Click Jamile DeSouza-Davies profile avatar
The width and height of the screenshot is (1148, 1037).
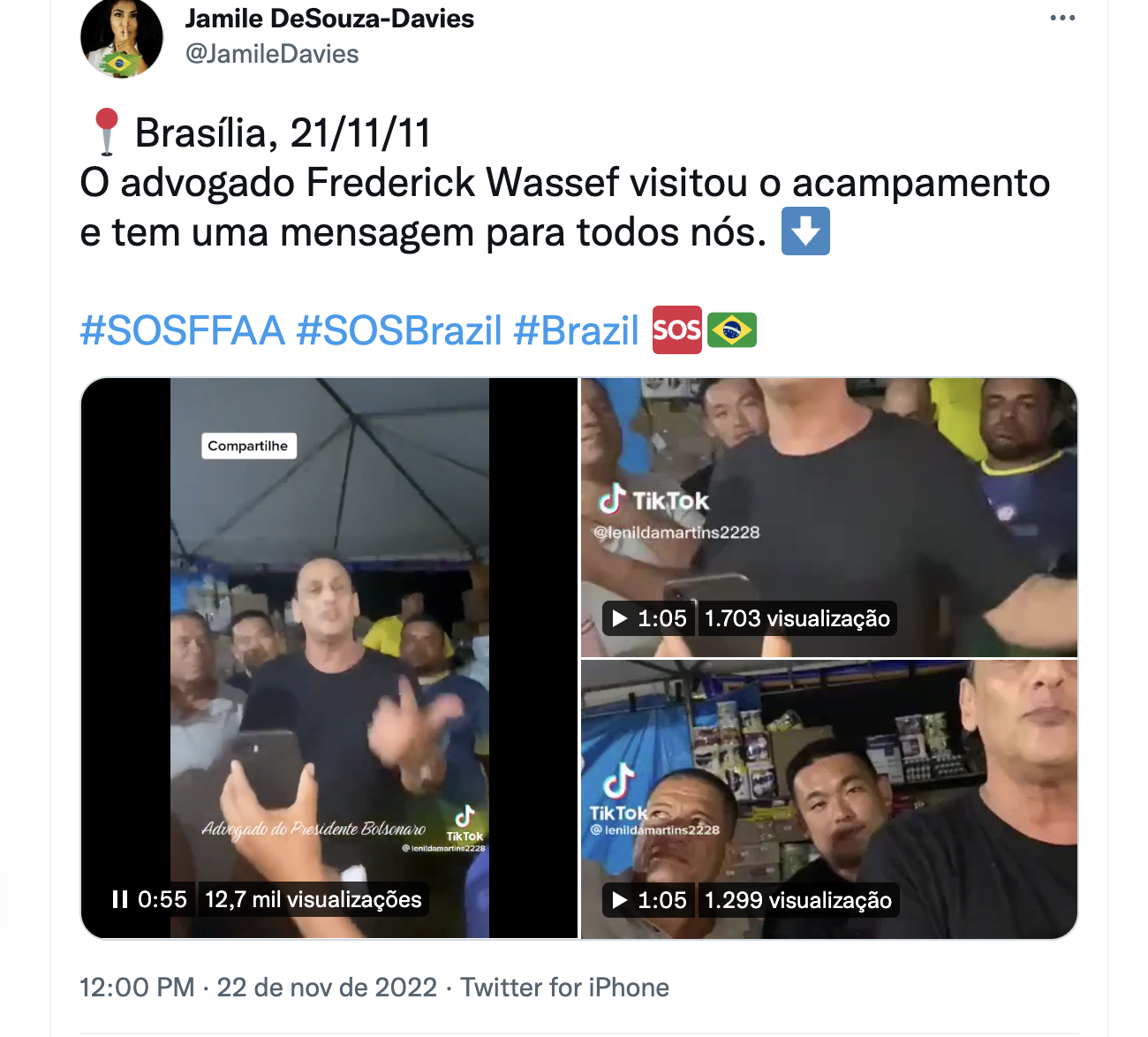[x=122, y=38]
